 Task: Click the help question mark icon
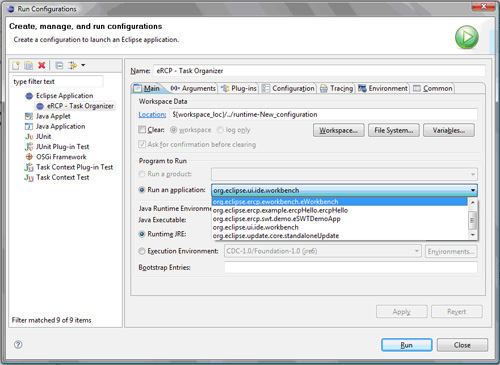coord(18,345)
